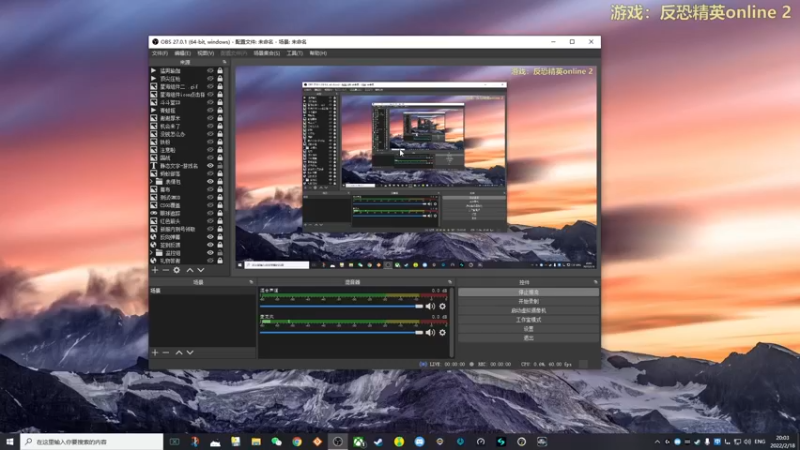Unlock the 表情包 group lock icon
The image size is (800, 450).
tap(220, 182)
